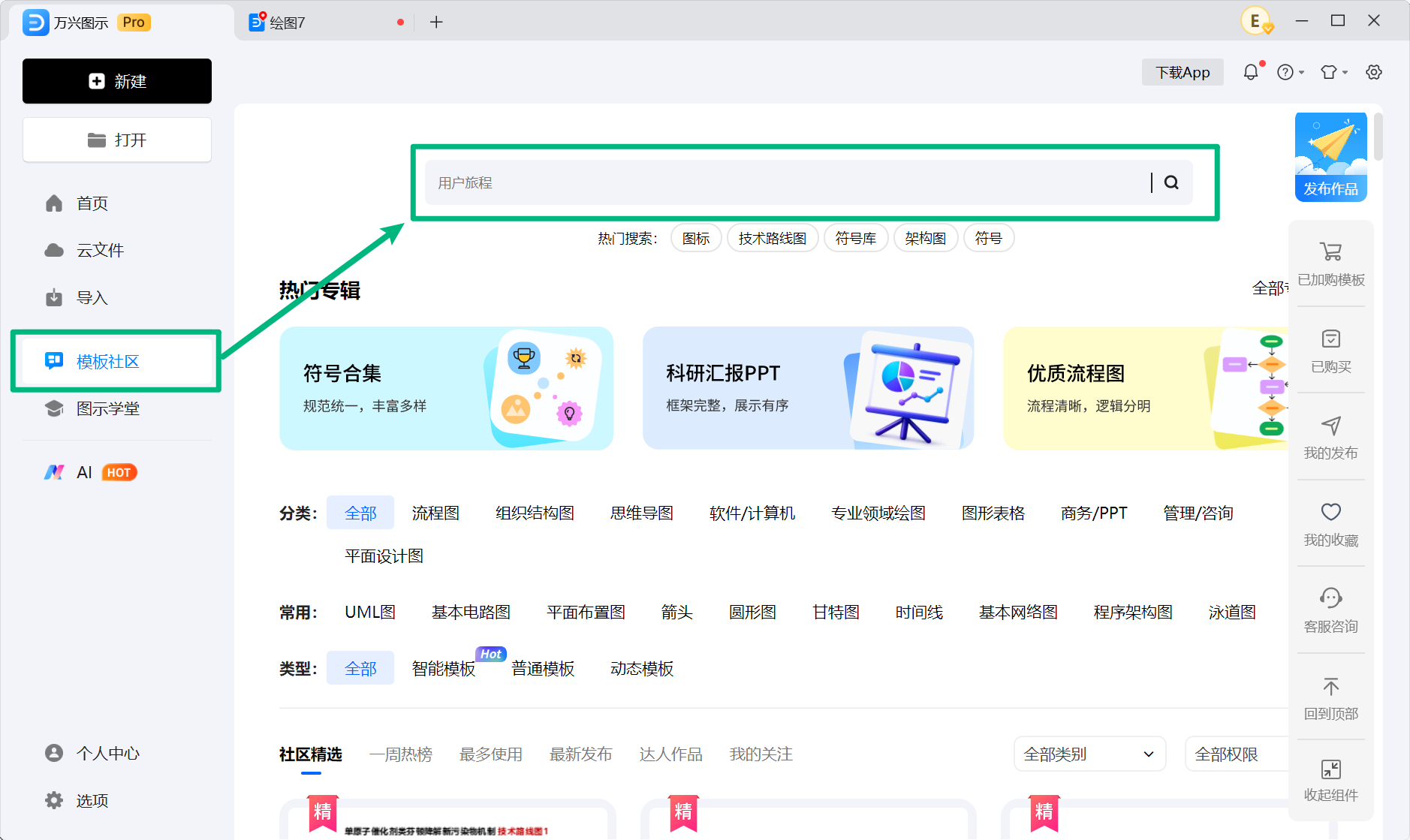Viewport: 1410px width, 840px height.
Task: Filter category by 管理/咨询
Action: tap(1198, 513)
